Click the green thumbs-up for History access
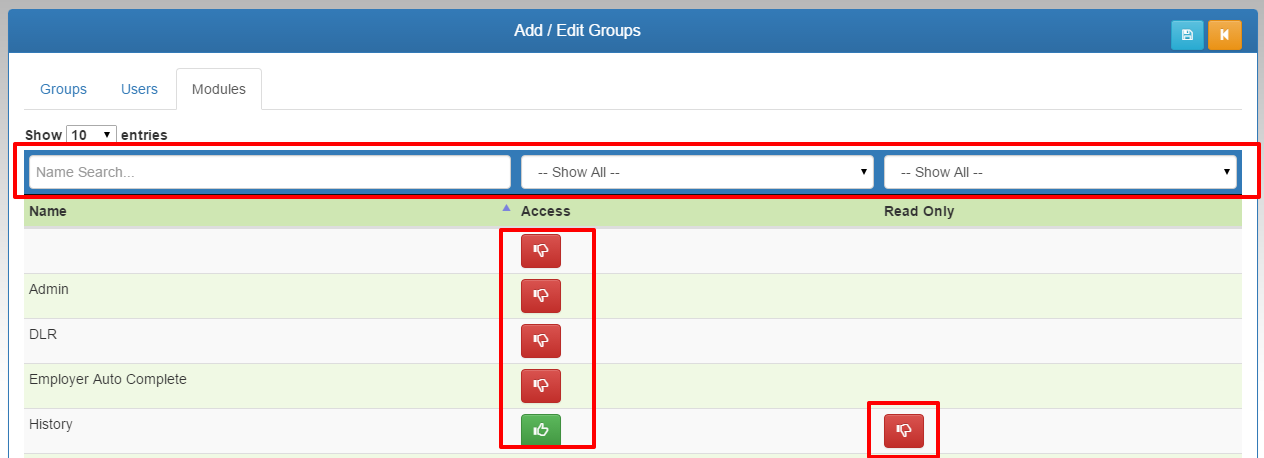This screenshot has width=1264, height=458. 541,430
